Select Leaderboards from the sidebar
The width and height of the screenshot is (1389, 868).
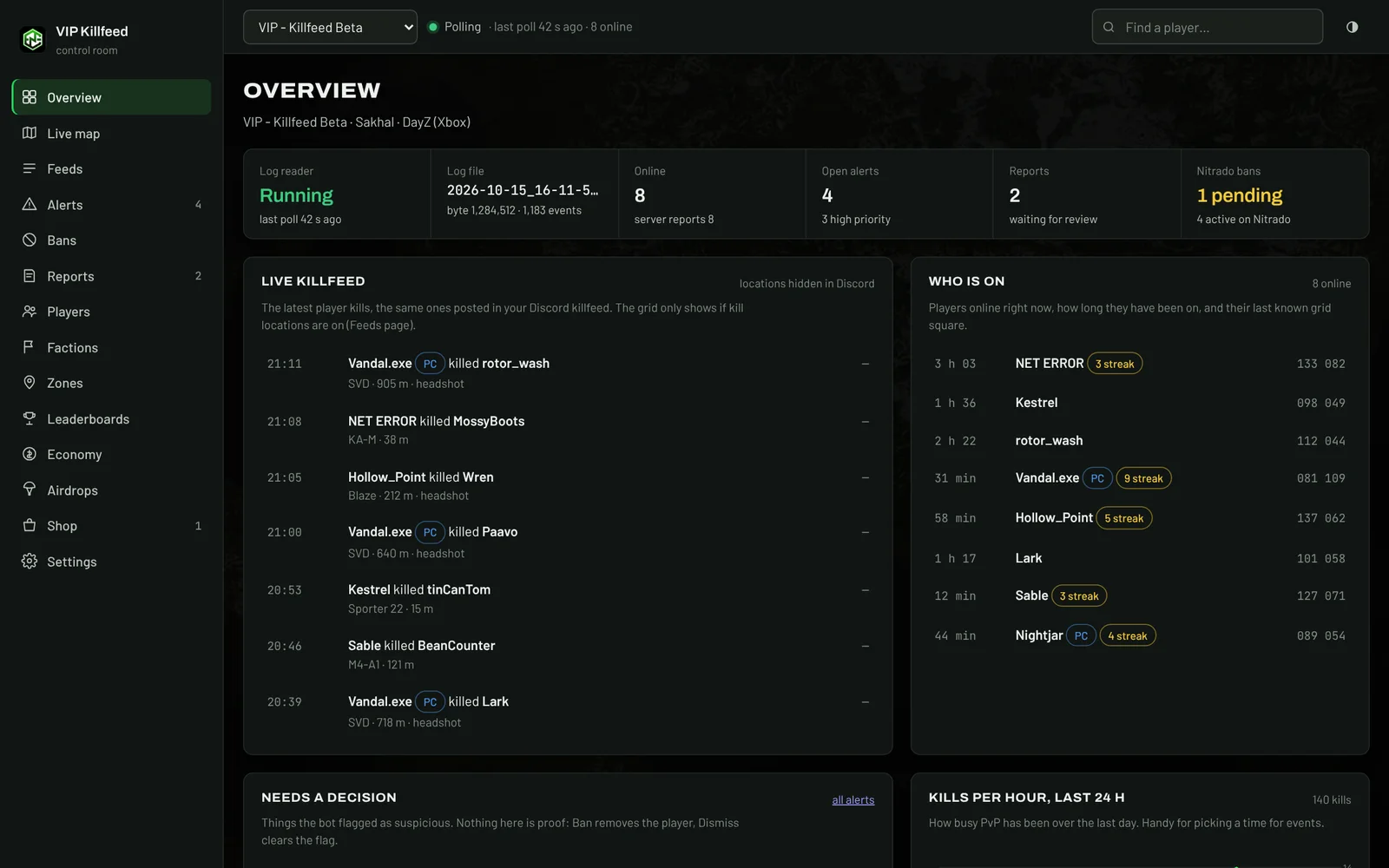click(111, 418)
